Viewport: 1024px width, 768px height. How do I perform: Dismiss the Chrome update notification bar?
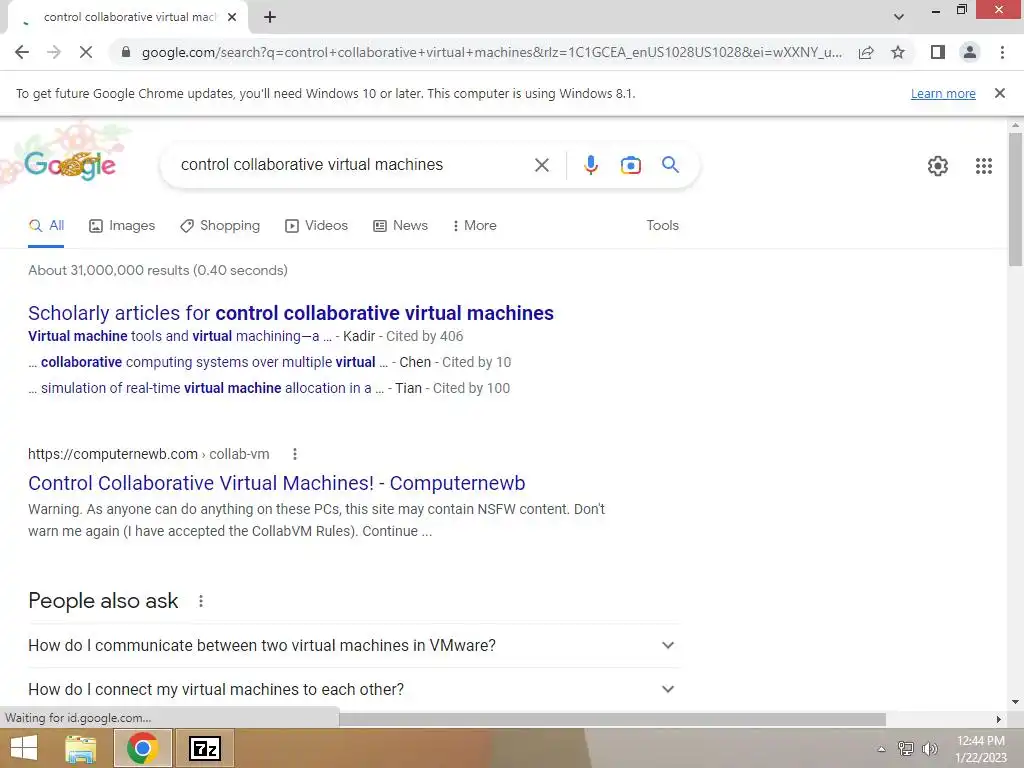click(999, 93)
